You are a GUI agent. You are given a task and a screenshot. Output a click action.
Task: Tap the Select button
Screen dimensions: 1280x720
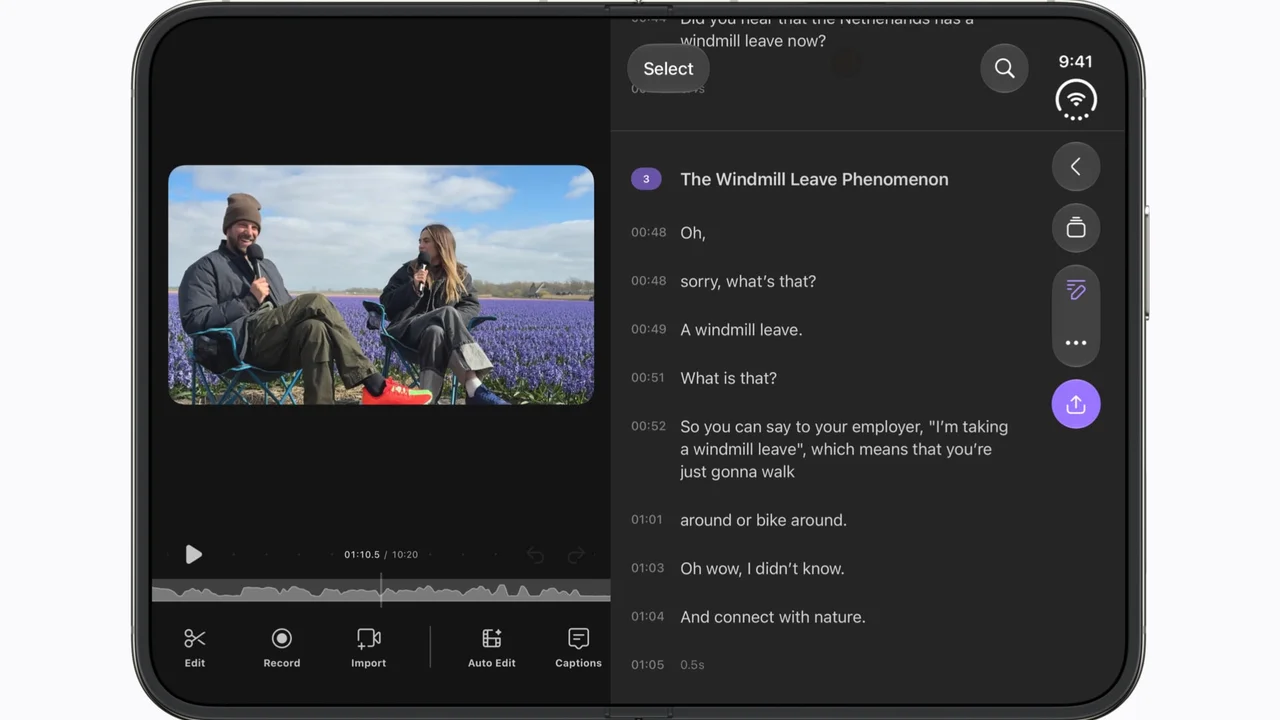tap(668, 68)
